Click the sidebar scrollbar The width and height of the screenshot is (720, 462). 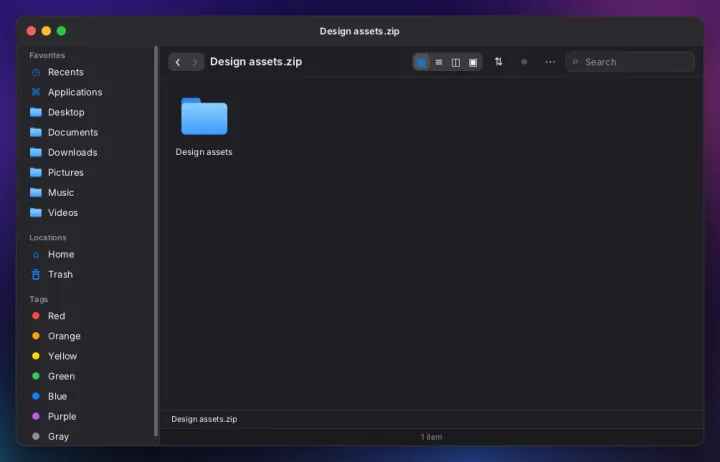(156, 241)
